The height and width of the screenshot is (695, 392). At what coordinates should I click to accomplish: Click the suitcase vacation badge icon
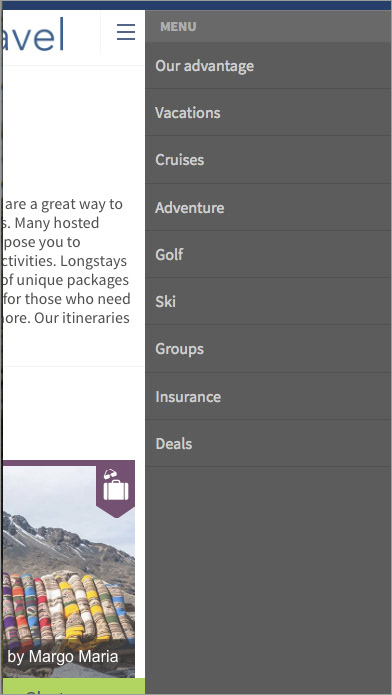tap(116, 488)
